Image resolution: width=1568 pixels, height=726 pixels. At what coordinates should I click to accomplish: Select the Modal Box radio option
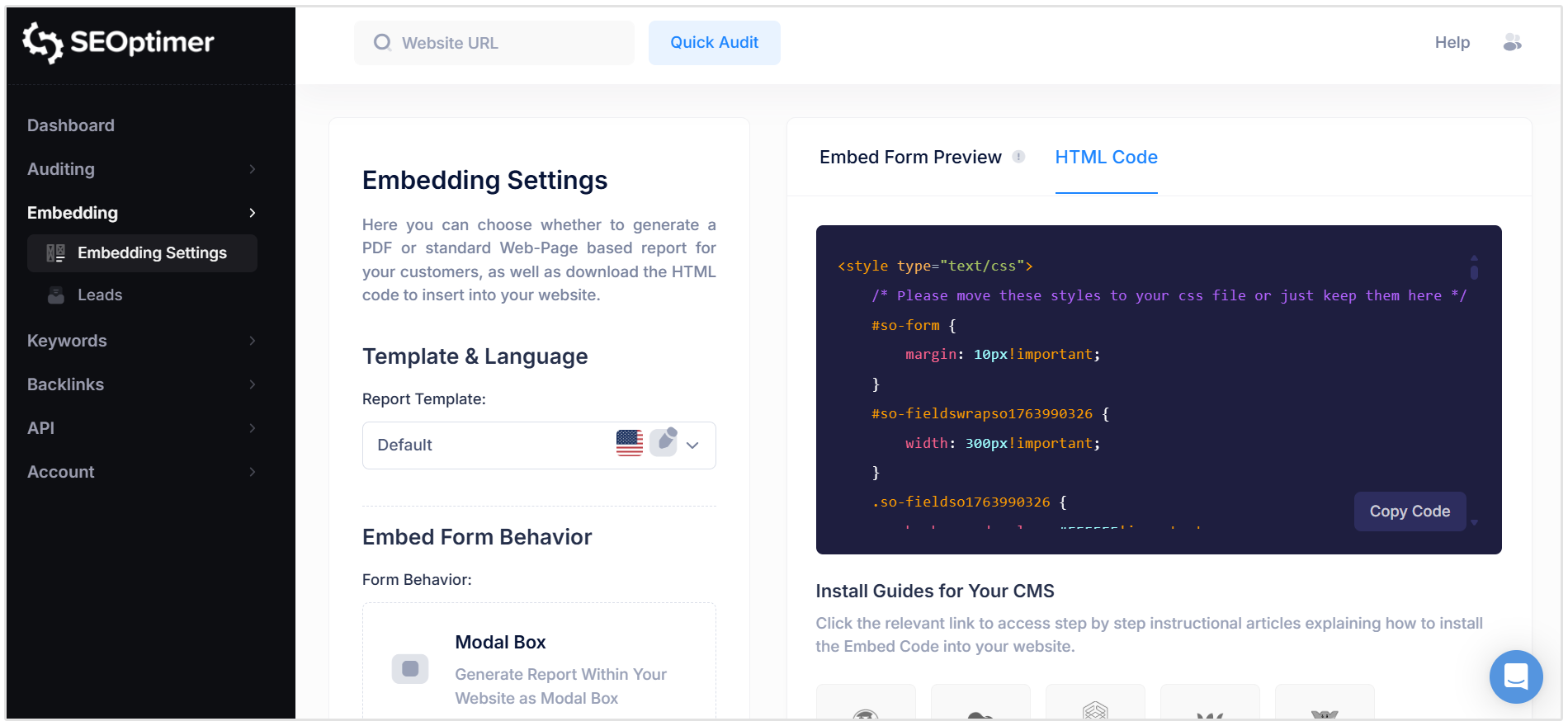[410, 669]
